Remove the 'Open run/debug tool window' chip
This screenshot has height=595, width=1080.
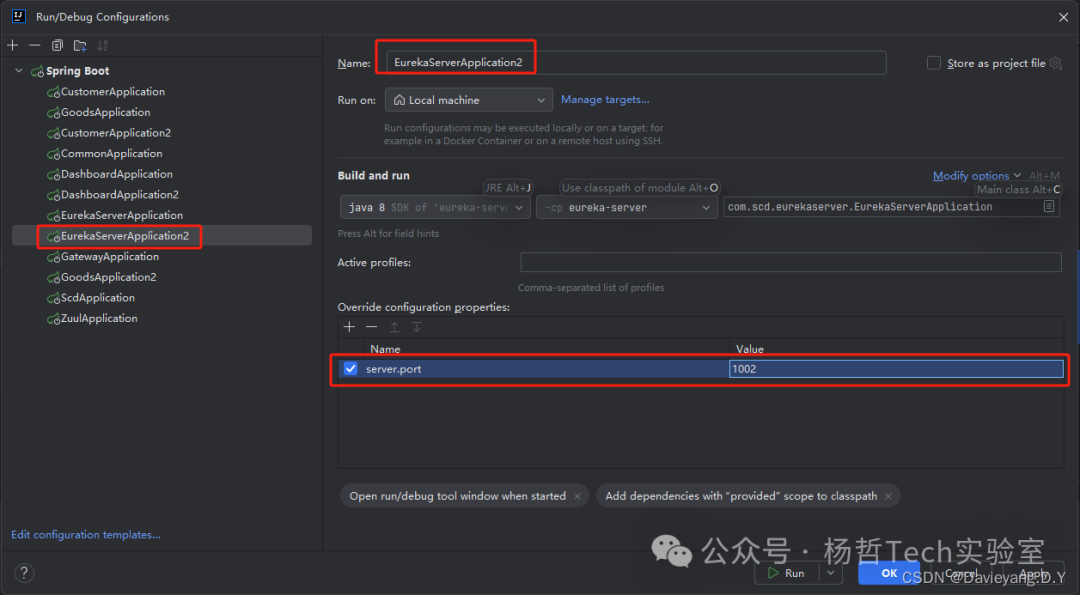tap(579, 496)
